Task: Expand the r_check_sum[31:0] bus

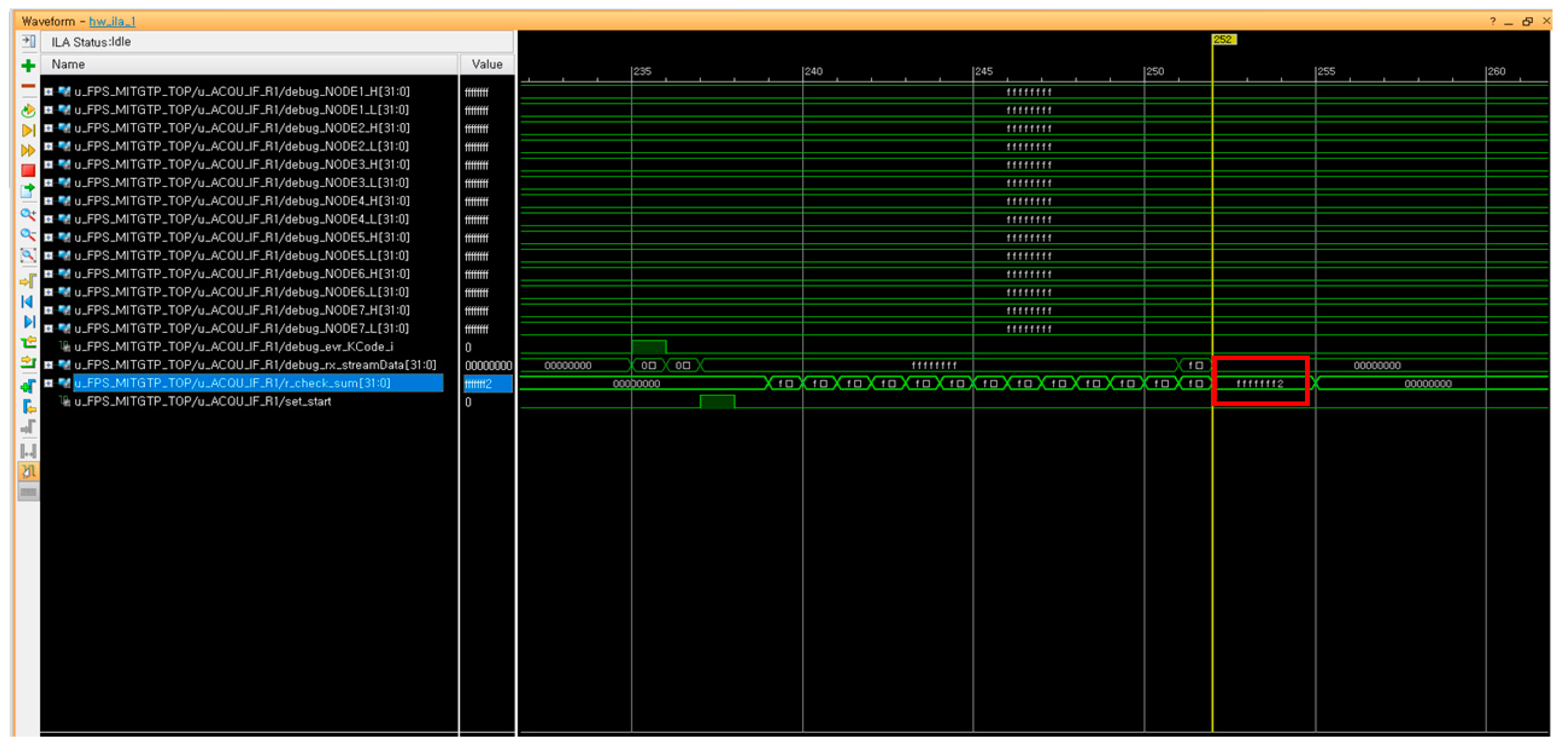Action: 49,383
